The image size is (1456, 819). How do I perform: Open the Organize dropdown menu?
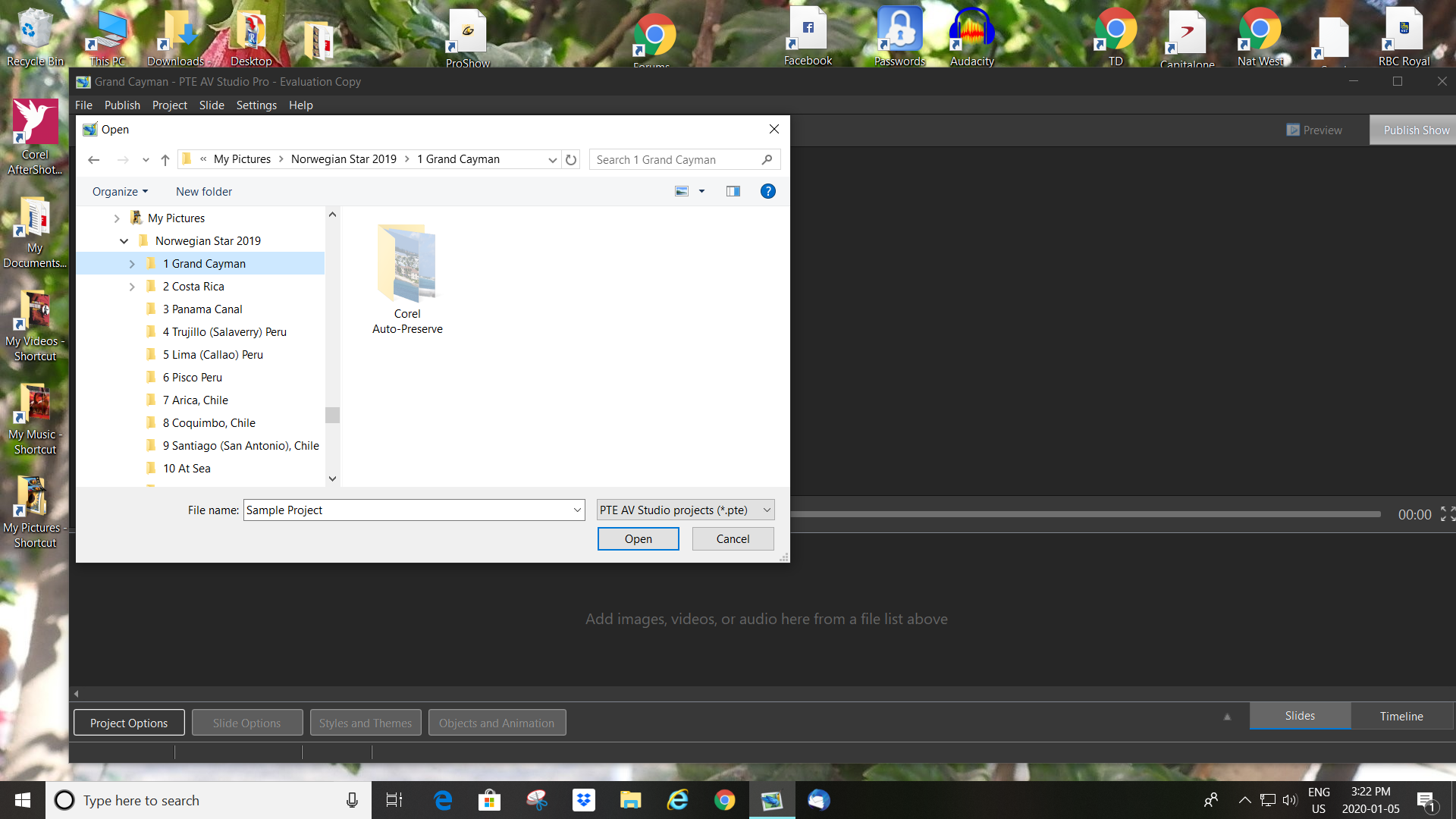point(120,192)
